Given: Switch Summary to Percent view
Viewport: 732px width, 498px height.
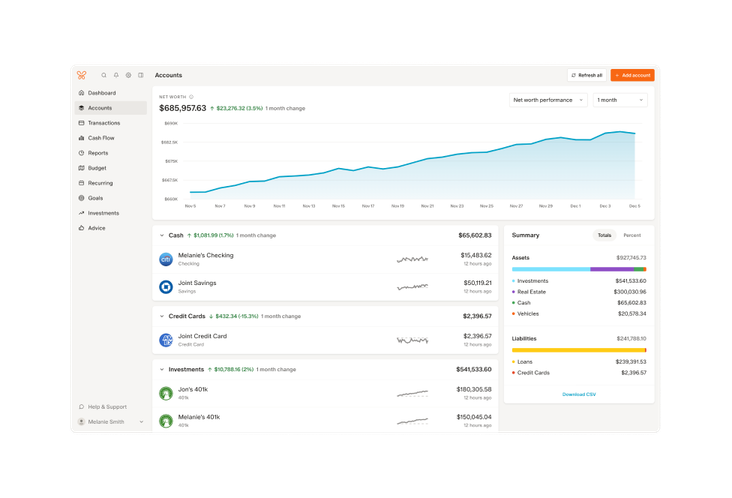Looking at the screenshot, I should tap(632, 235).
